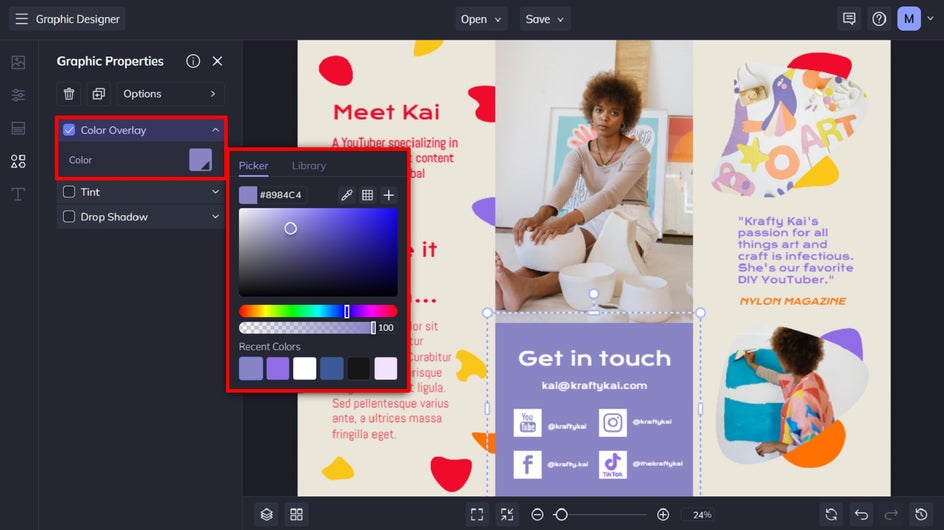Image resolution: width=944 pixels, height=530 pixels.
Task: Click the Graphic Designer title button
Action: [67, 19]
